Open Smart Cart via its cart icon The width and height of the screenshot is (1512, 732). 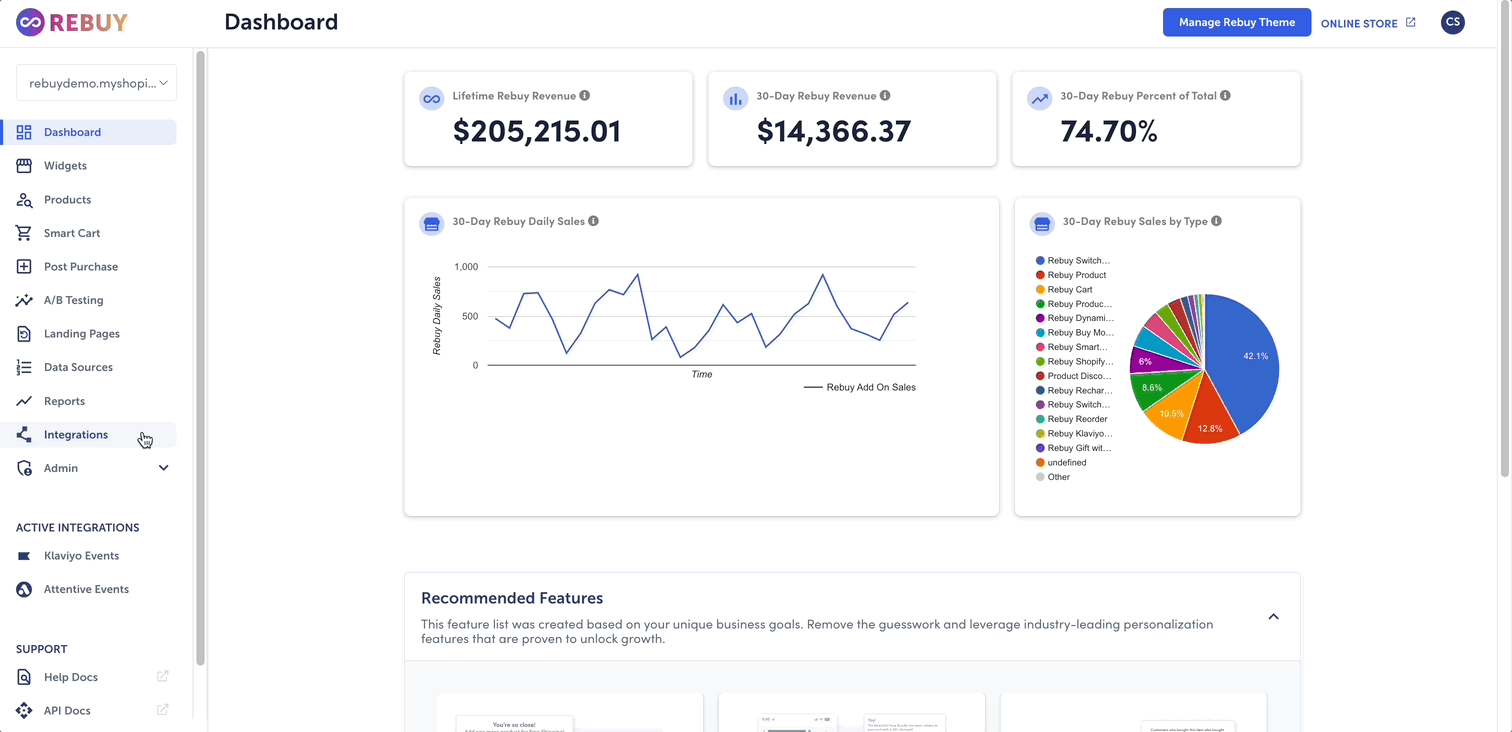tap(25, 232)
